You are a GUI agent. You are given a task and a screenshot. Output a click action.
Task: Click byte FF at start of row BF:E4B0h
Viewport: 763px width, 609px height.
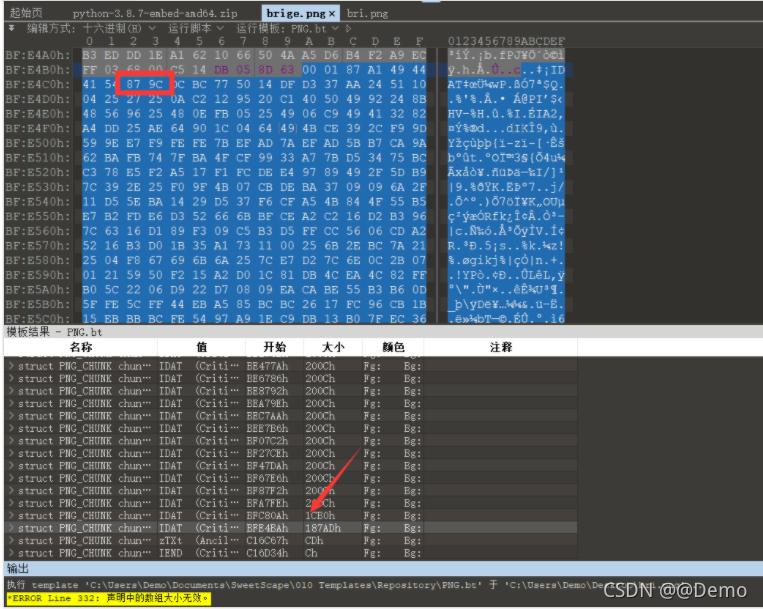90,70
